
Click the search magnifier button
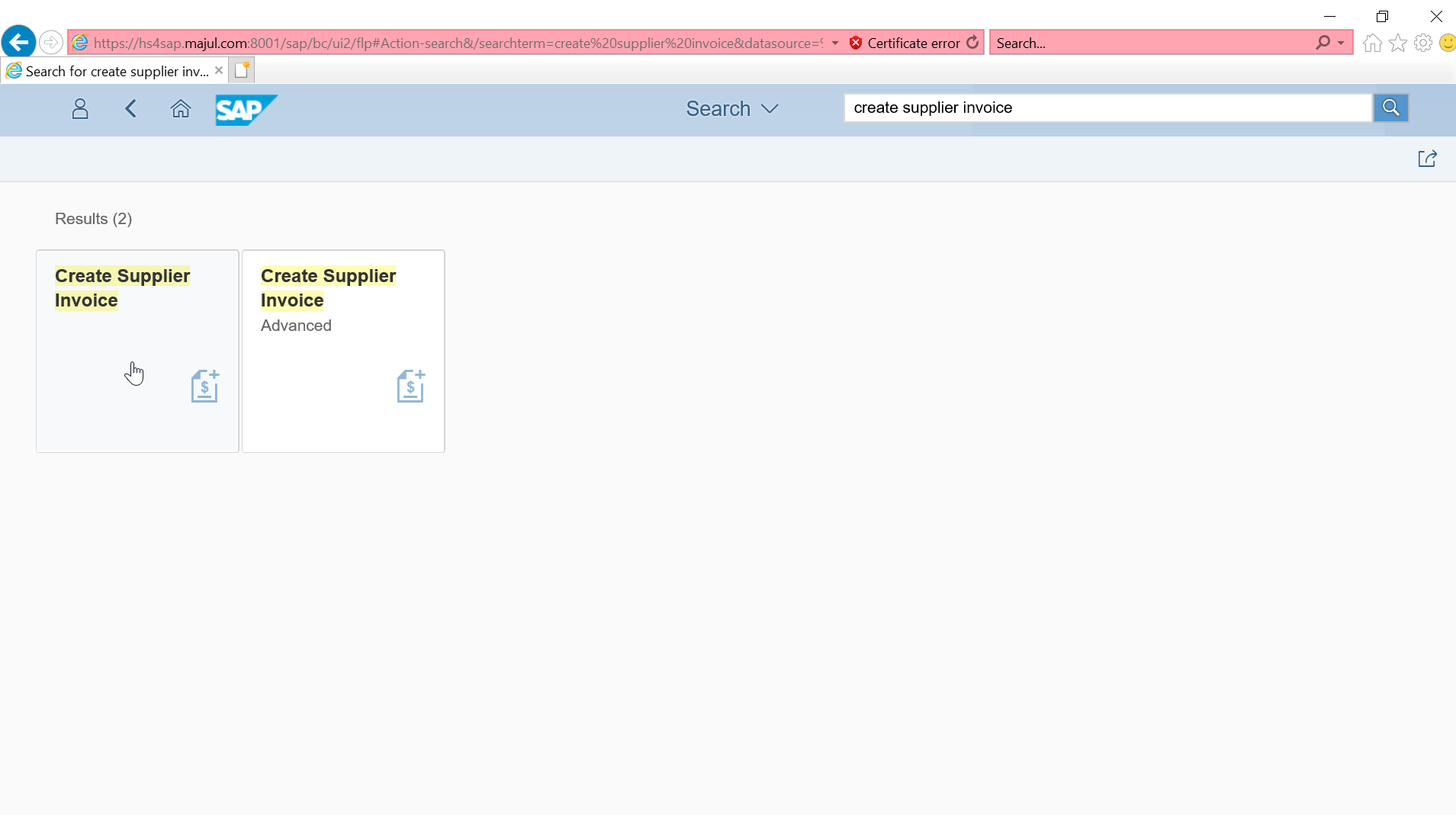pyautogui.click(x=1391, y=107)
